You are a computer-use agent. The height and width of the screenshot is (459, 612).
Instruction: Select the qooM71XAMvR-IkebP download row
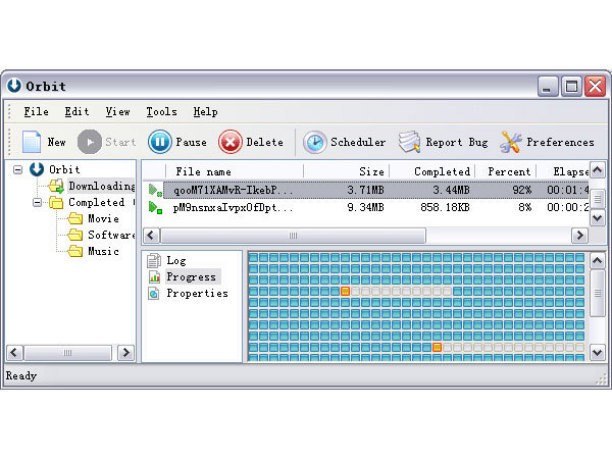coord(366,190)
